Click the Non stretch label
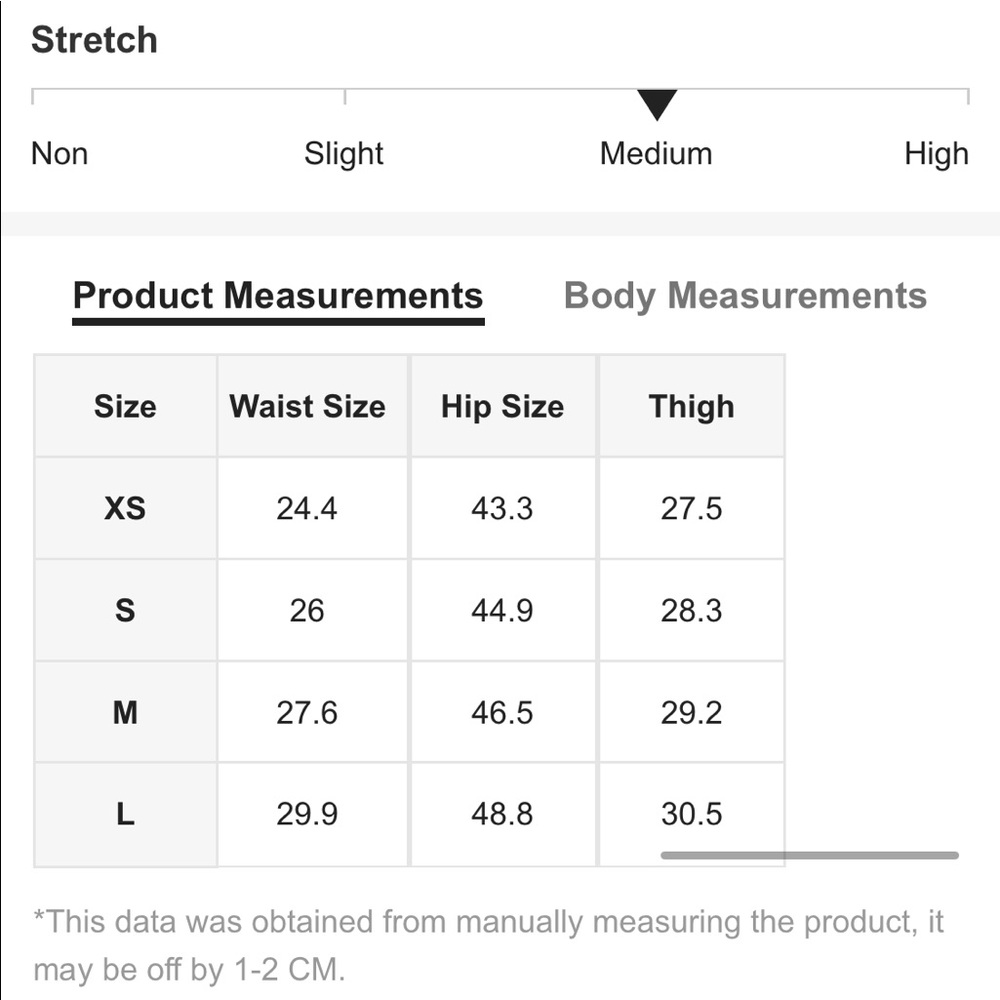This screenshot has height=1000, width=1000. coord(60,154)
